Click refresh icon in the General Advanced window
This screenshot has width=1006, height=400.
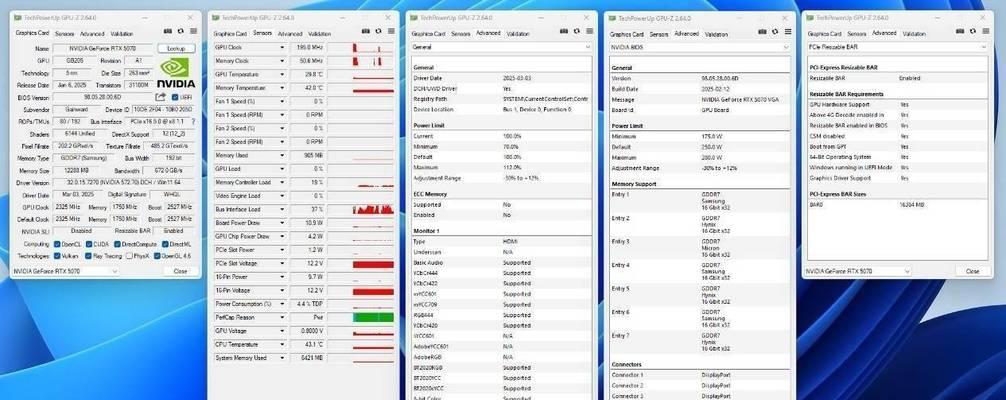point(577,31)
